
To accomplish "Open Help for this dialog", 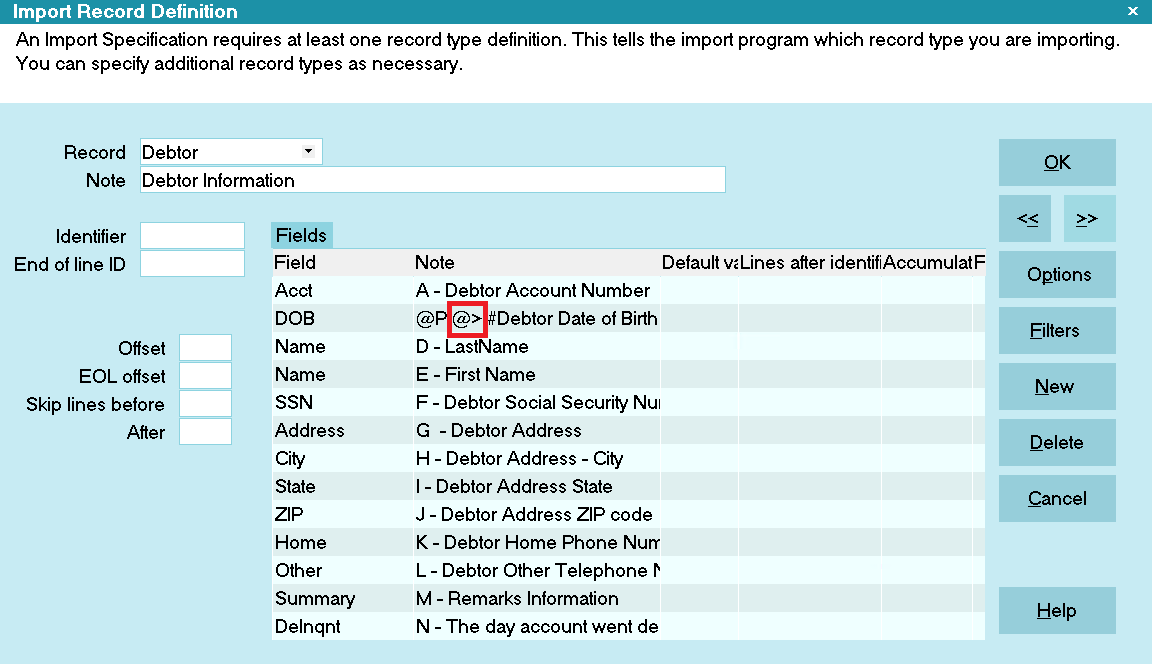I will 1057,610.
